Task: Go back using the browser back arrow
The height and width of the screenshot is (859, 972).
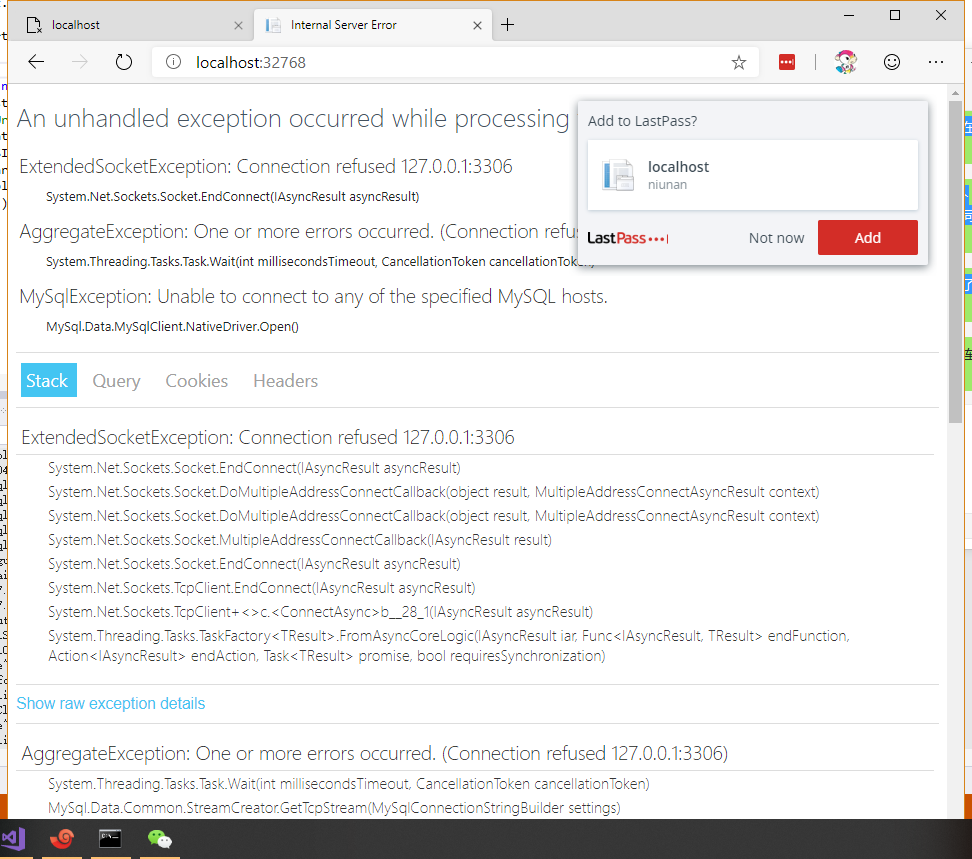Action: (37, 62)
